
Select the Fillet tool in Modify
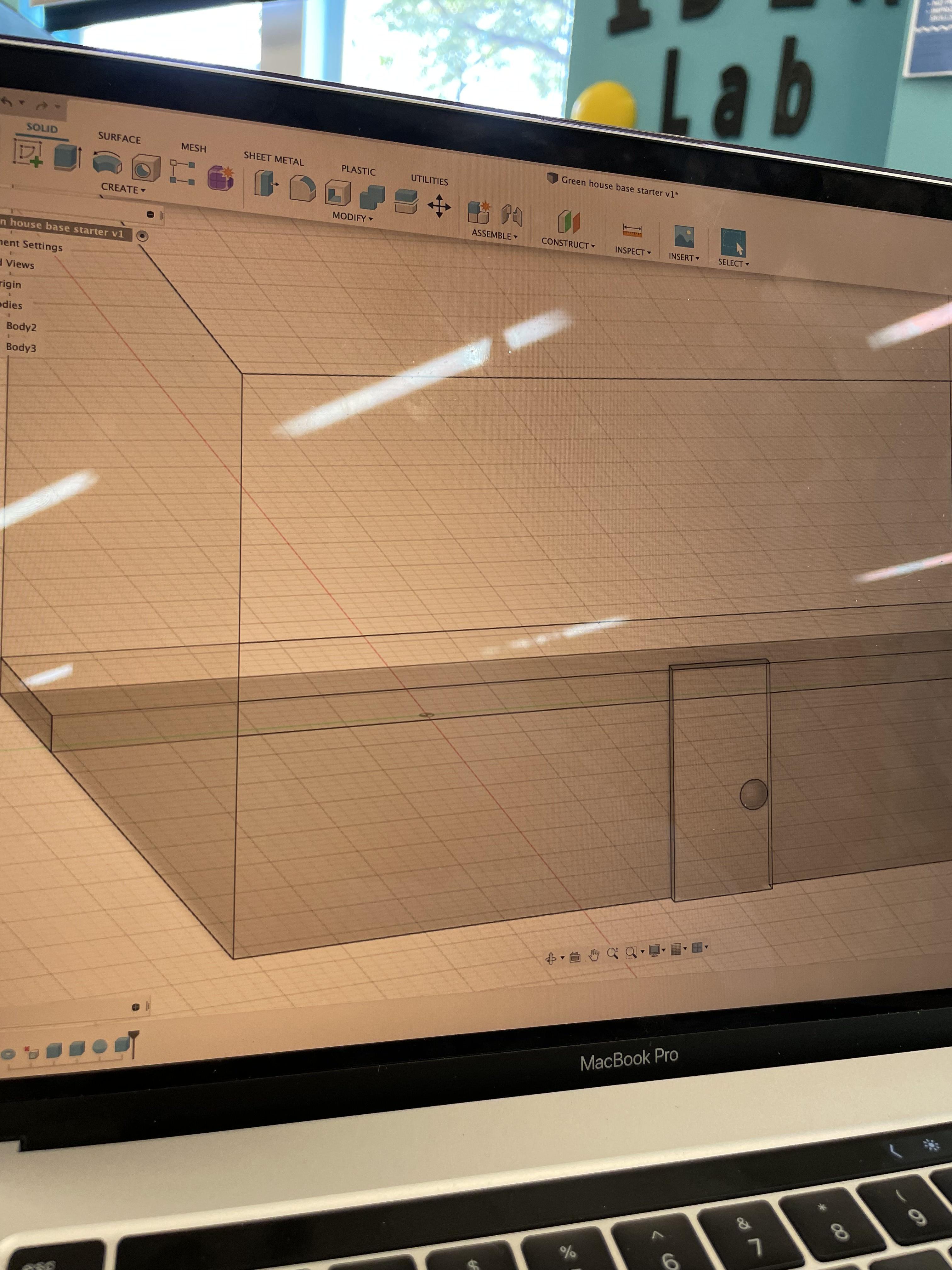303,188
